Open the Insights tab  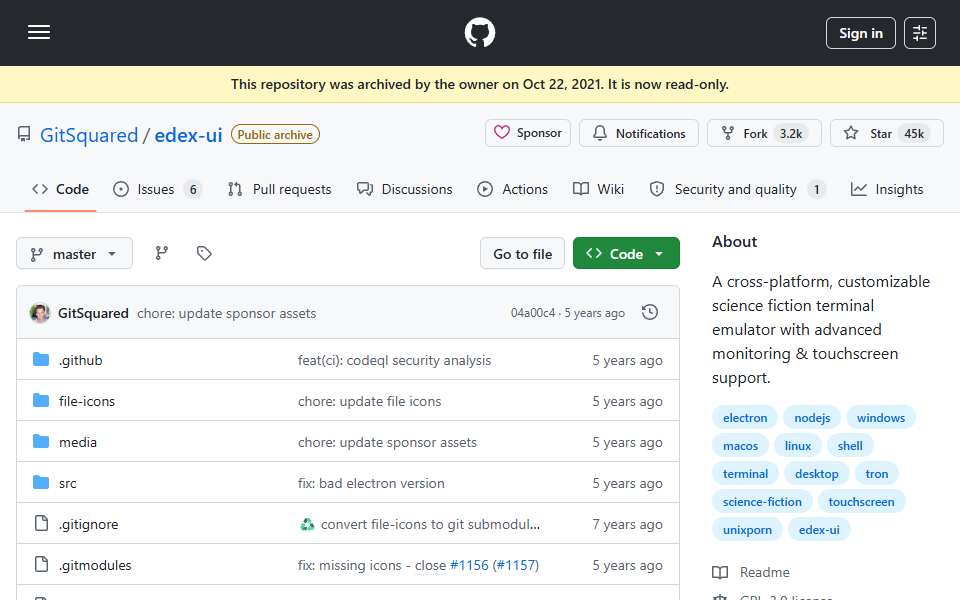(x=887, y=189)
